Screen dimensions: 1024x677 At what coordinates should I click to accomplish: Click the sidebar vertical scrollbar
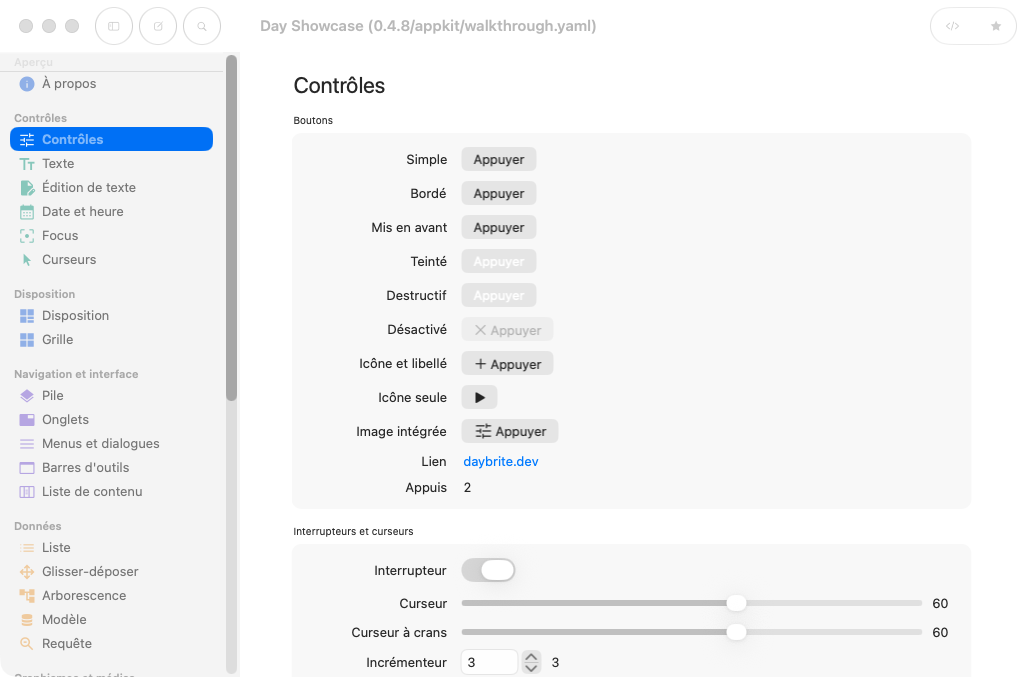231,228
